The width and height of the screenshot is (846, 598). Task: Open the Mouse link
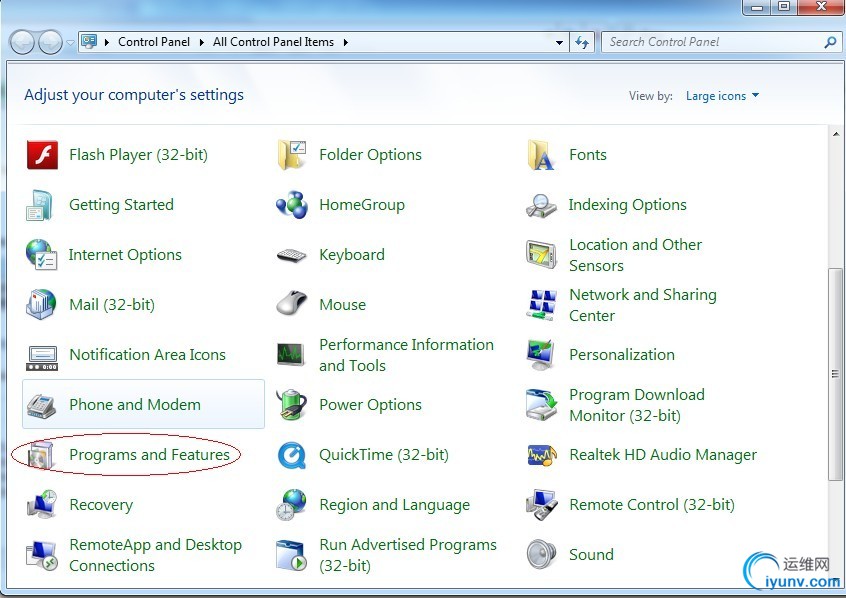click(343, 305)
